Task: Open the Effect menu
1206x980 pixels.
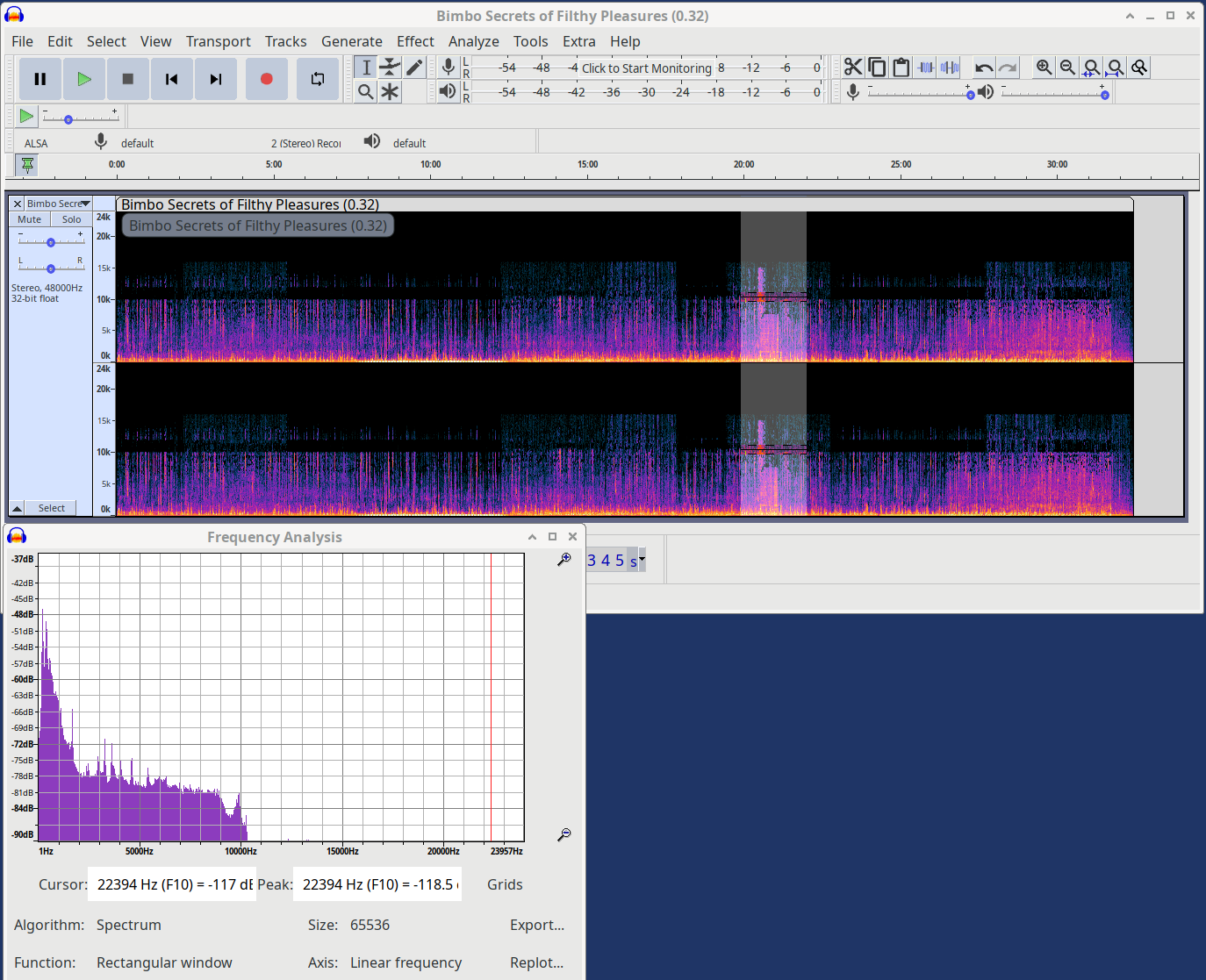Action: click(x=415, y=41)
